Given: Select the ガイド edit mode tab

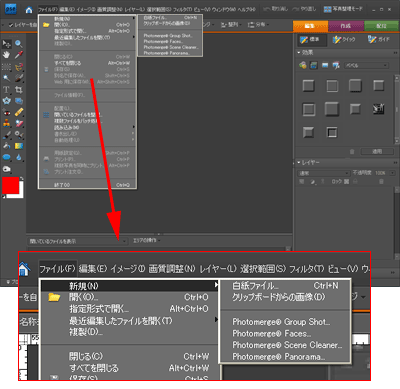Looking at the screenshot, I should 379,40.
